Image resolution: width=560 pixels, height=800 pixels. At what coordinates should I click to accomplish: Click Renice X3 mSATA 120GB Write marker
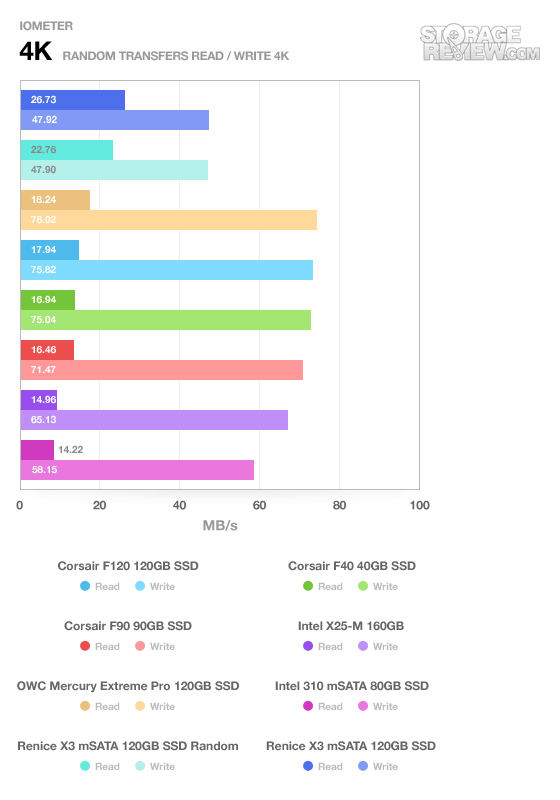pos(363,766)
